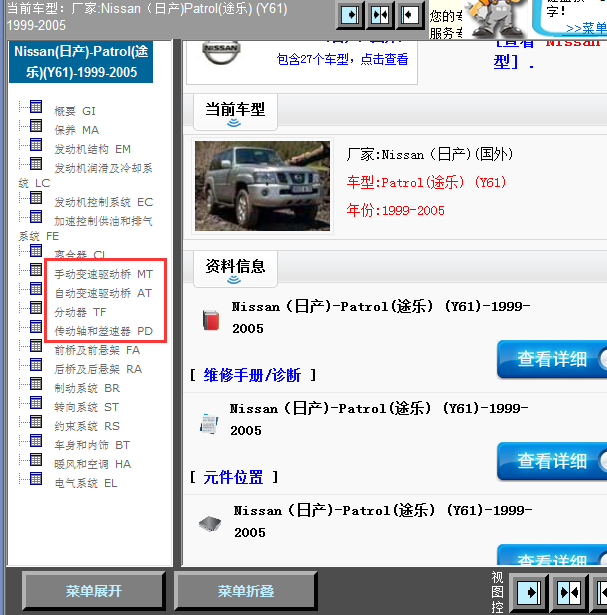Click the red book icon for 维修手册
Viewport: 607px width, 615px height.
[211, 320]
